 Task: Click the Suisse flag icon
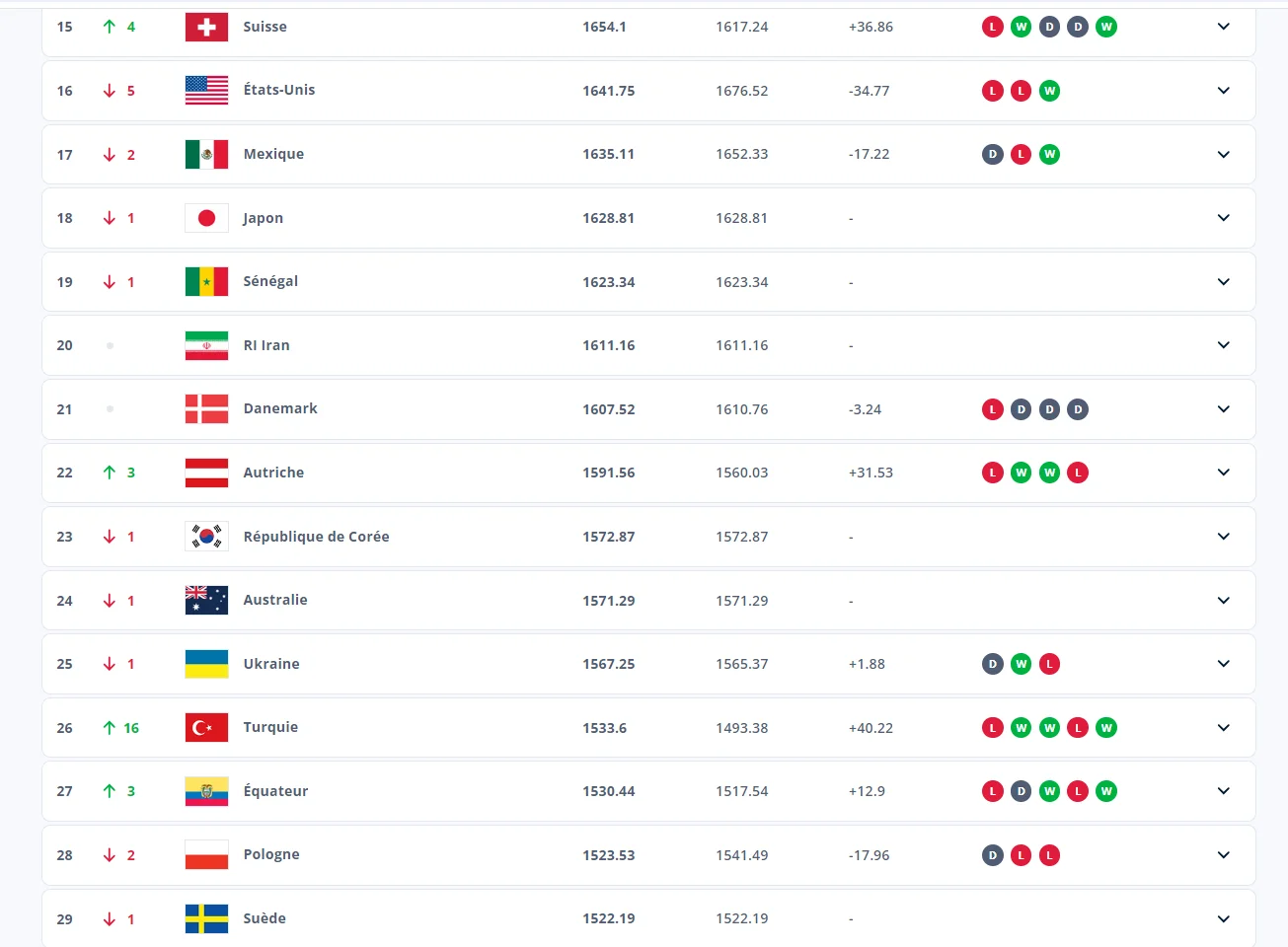[x=206, y=28]
